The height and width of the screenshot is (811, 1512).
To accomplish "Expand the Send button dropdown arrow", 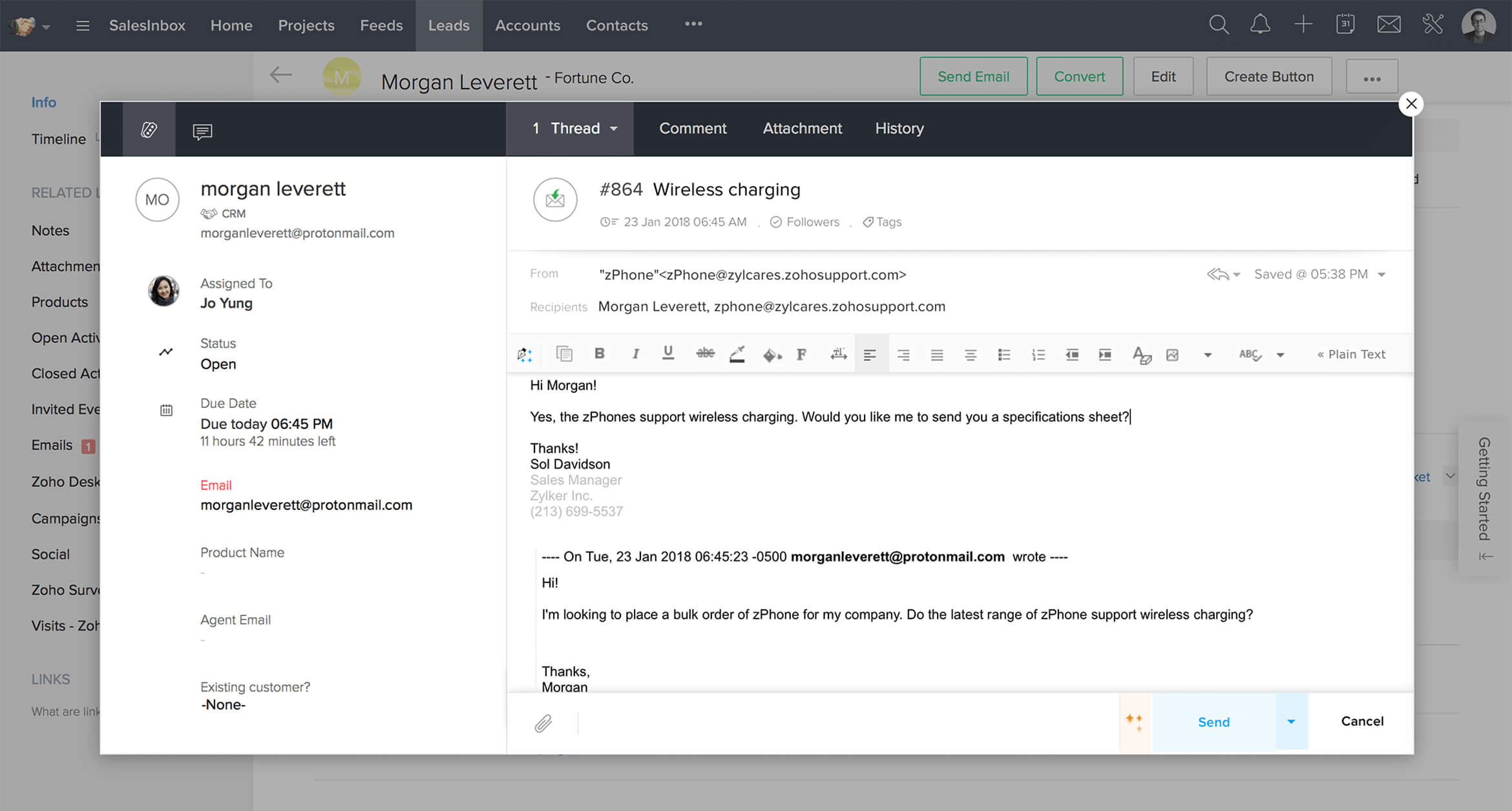I will [x=1292, y=722].
